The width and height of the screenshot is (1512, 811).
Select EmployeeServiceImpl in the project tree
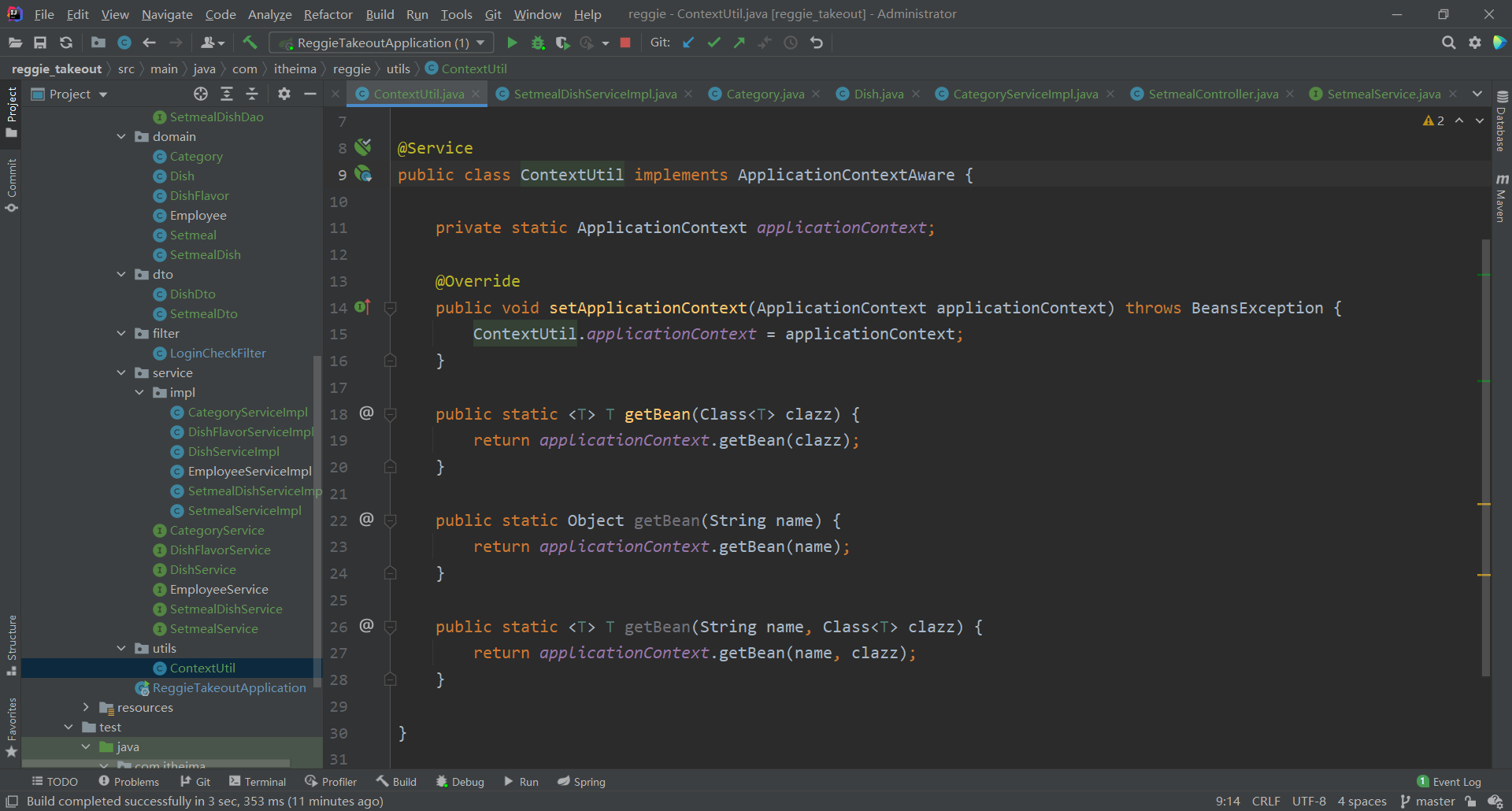click(x=250, y=471)
